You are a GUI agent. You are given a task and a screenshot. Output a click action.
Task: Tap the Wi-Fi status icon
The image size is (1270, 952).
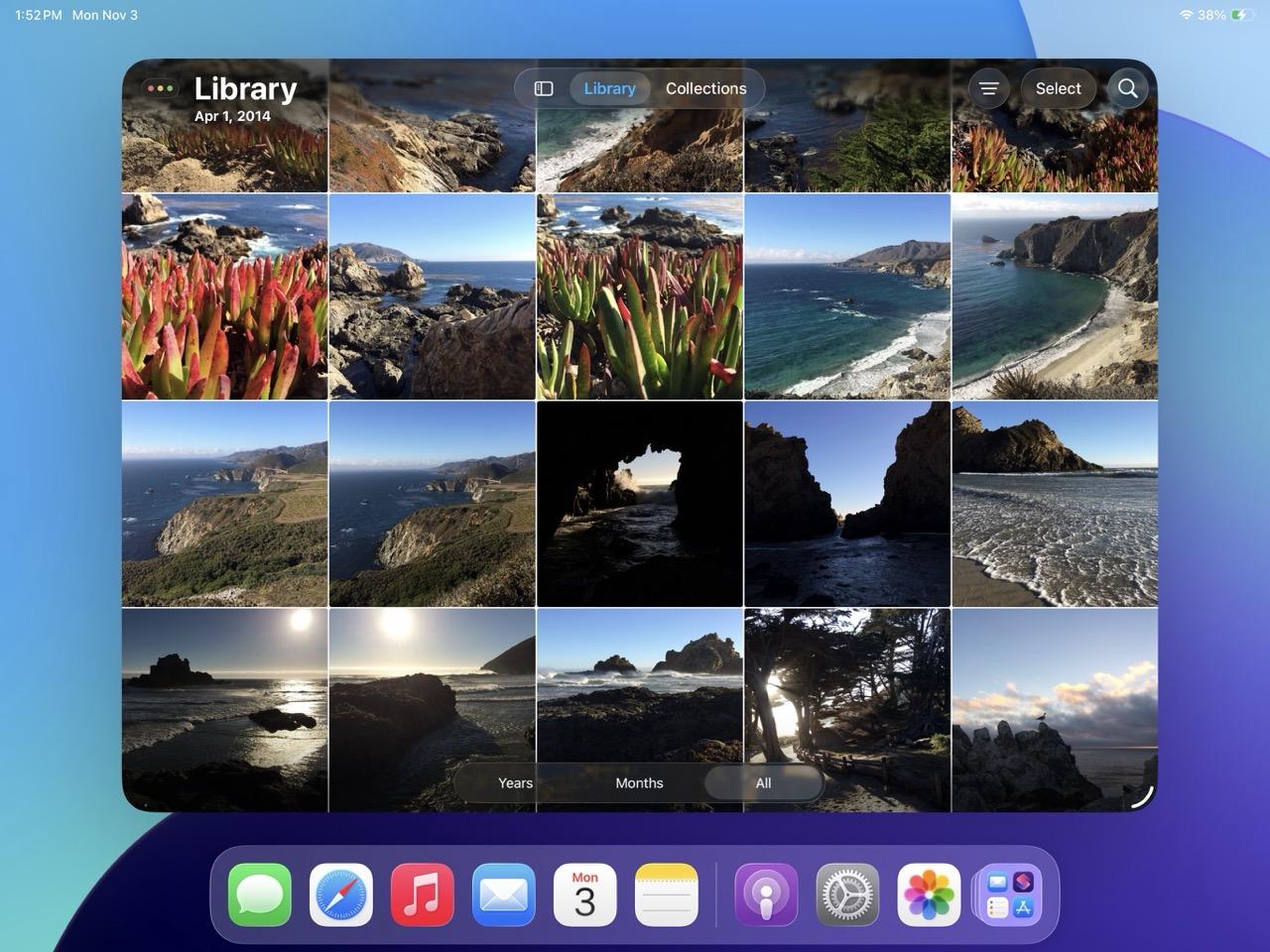[x=1186, y=15]
